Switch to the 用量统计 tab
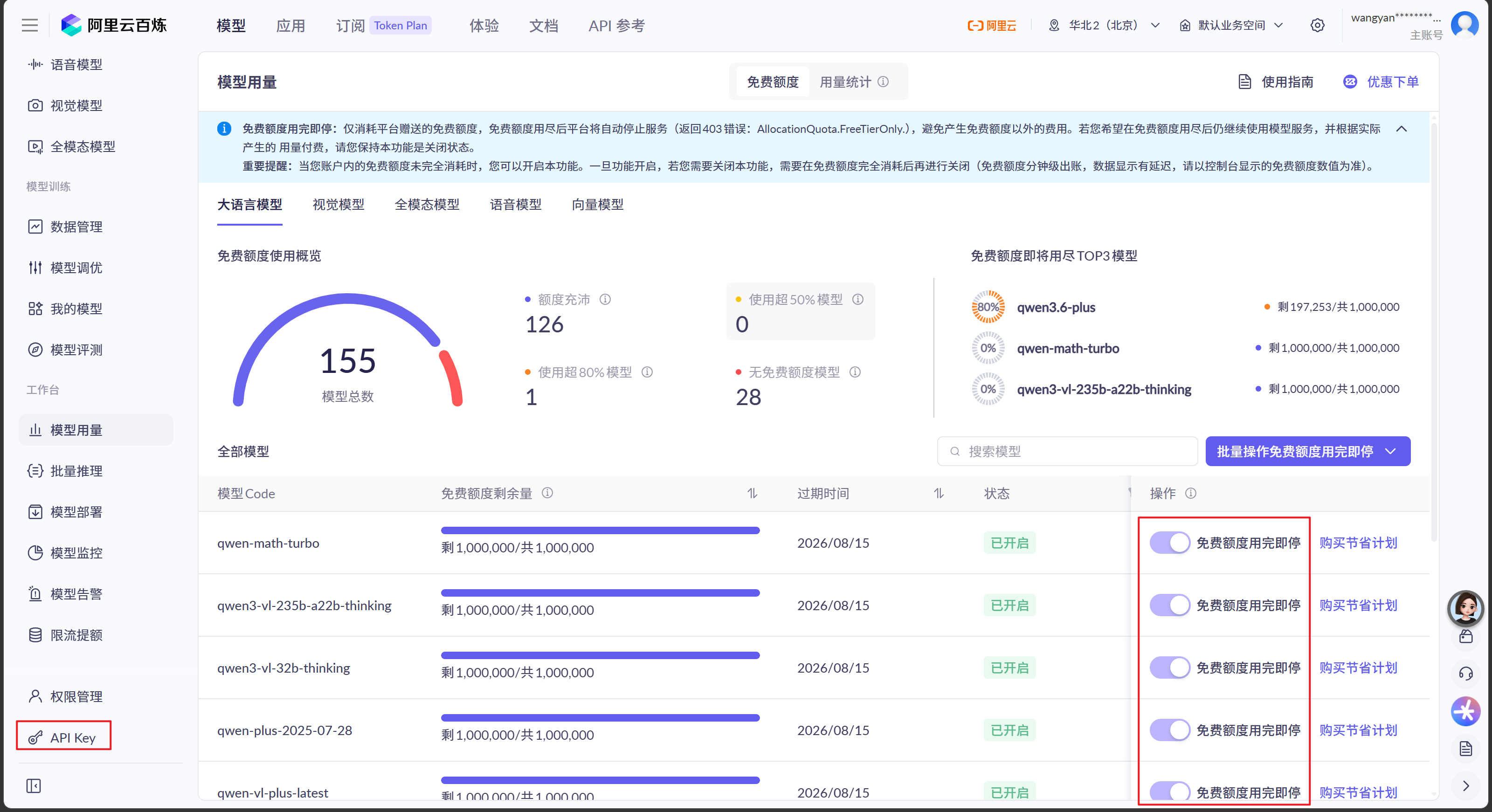1492x812 pixels. [x=845, y=82]
